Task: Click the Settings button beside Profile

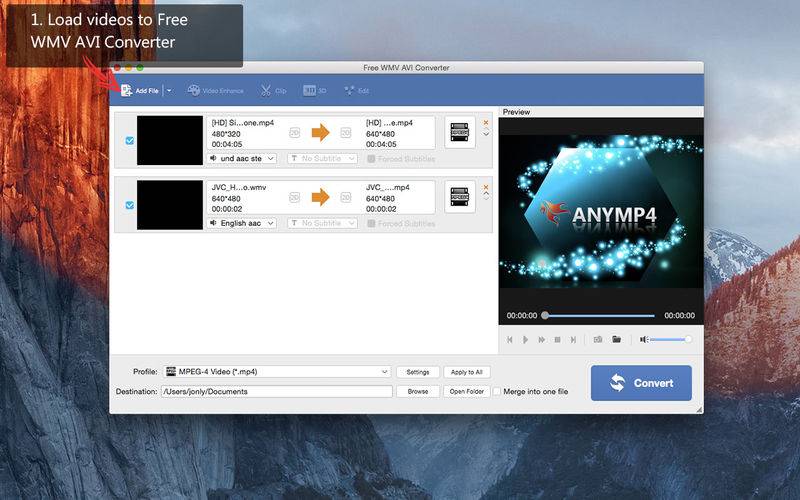Action: pyautogui.click(x=418, y=372)
